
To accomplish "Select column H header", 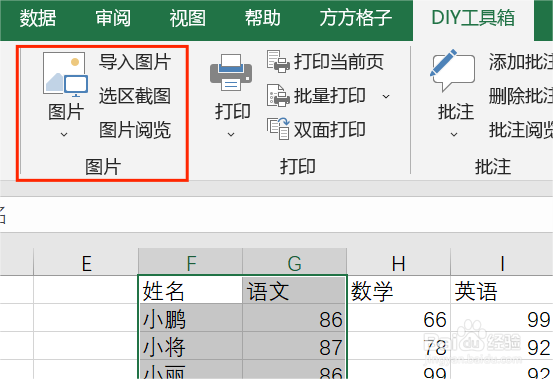I will pos(399,262).
